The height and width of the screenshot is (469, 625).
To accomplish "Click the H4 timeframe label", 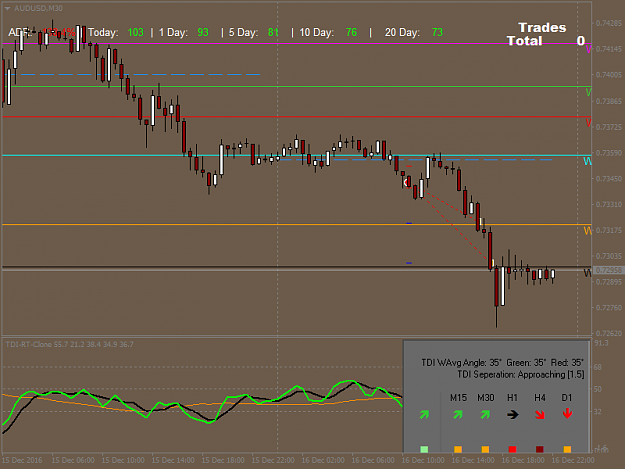I will [x=540, y=398].
